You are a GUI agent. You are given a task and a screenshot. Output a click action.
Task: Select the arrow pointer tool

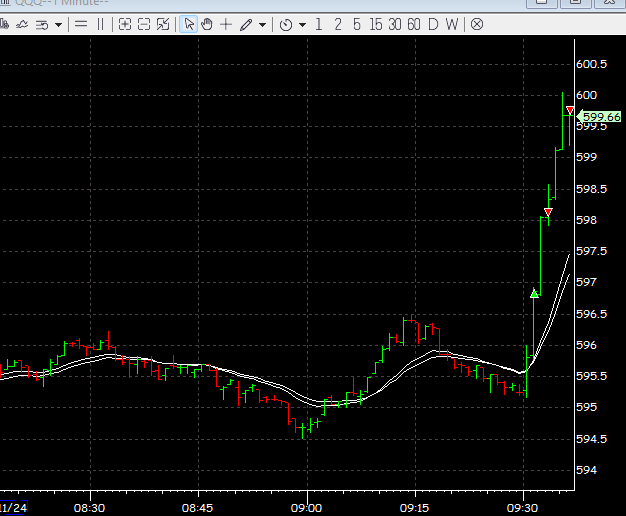tap(188, 24)
